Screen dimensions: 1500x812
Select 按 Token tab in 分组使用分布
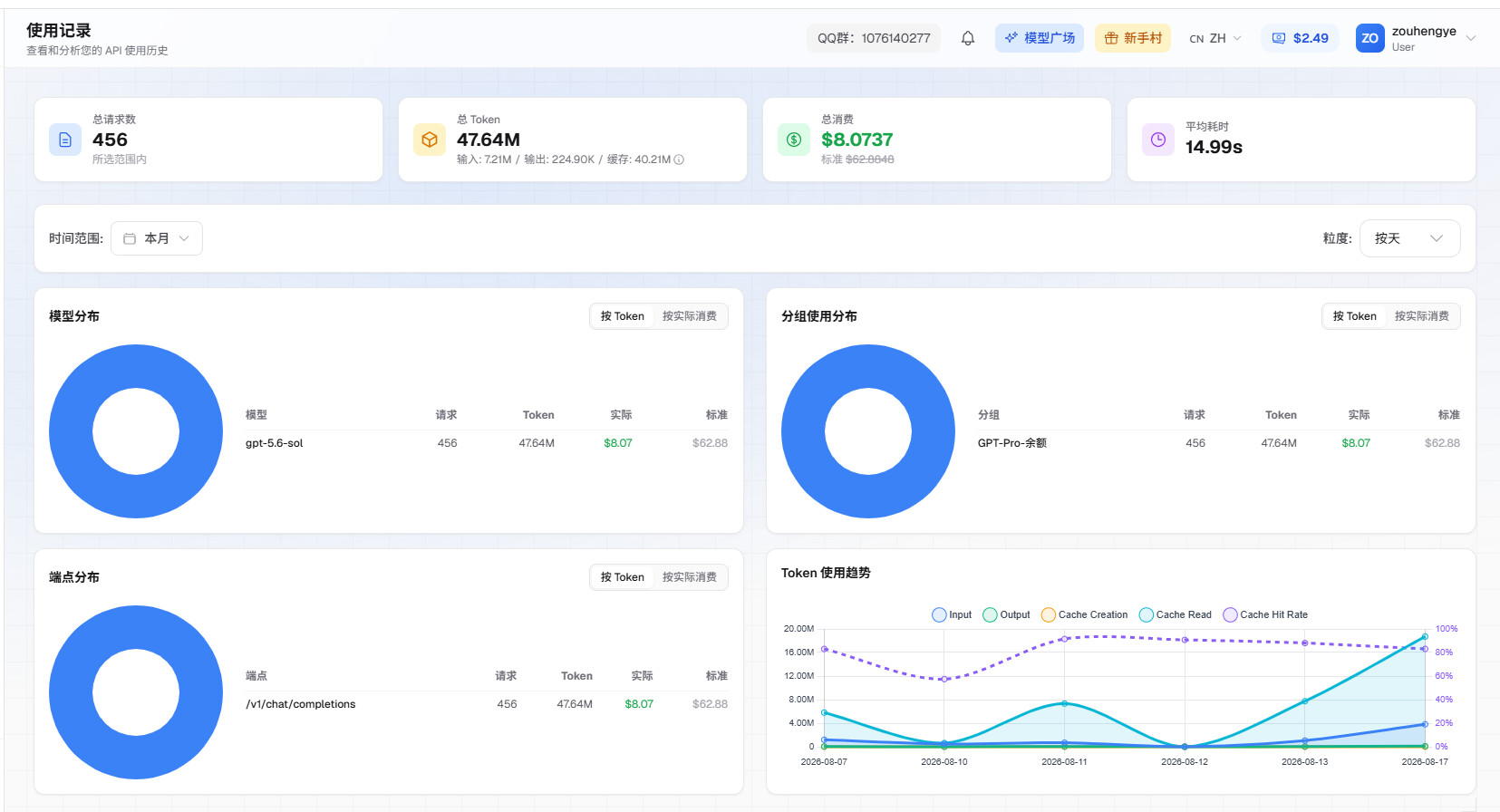coord(1354,316)
